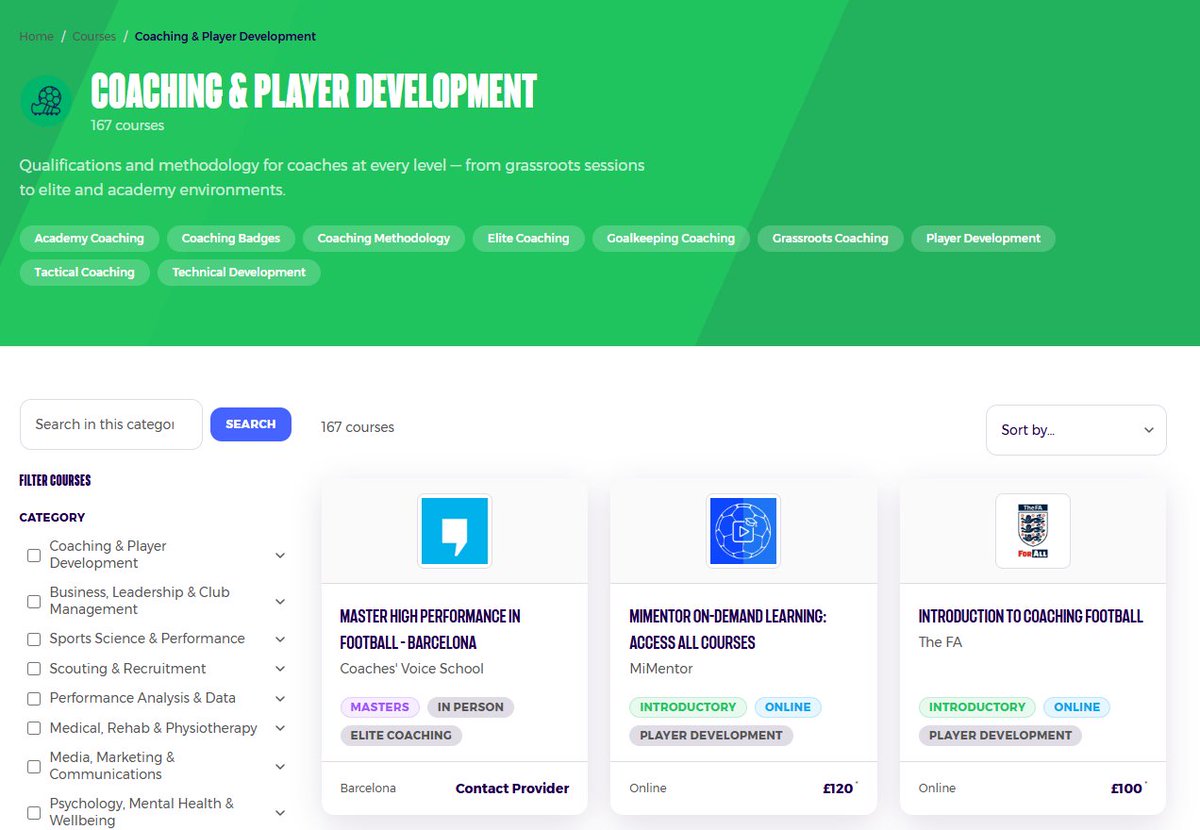Enable the Sports Science & Performance filter
Screen dimensions: 1200x830
[34, 639]
